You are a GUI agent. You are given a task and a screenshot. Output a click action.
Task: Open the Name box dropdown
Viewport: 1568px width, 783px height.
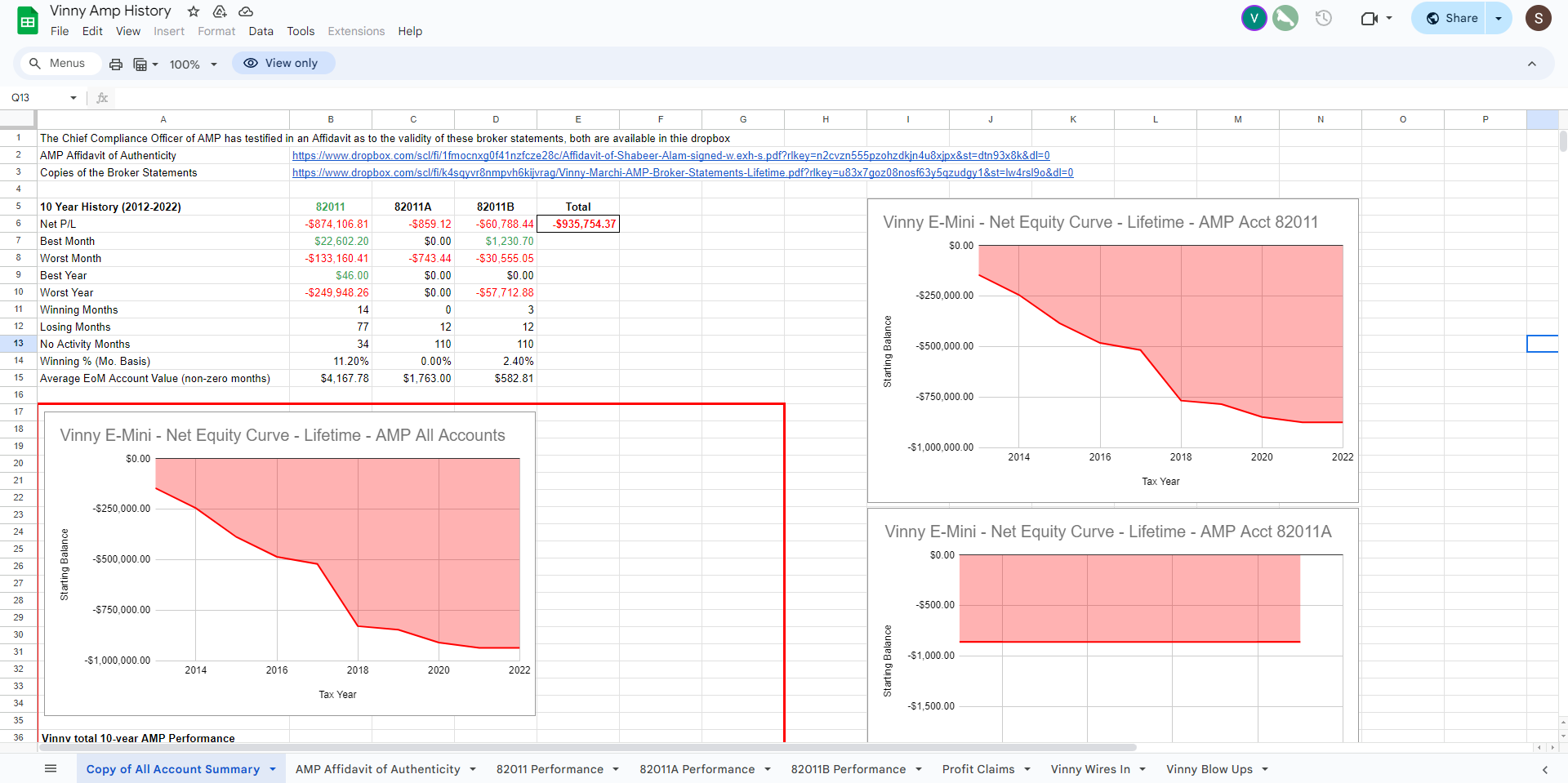click(73, 97)
